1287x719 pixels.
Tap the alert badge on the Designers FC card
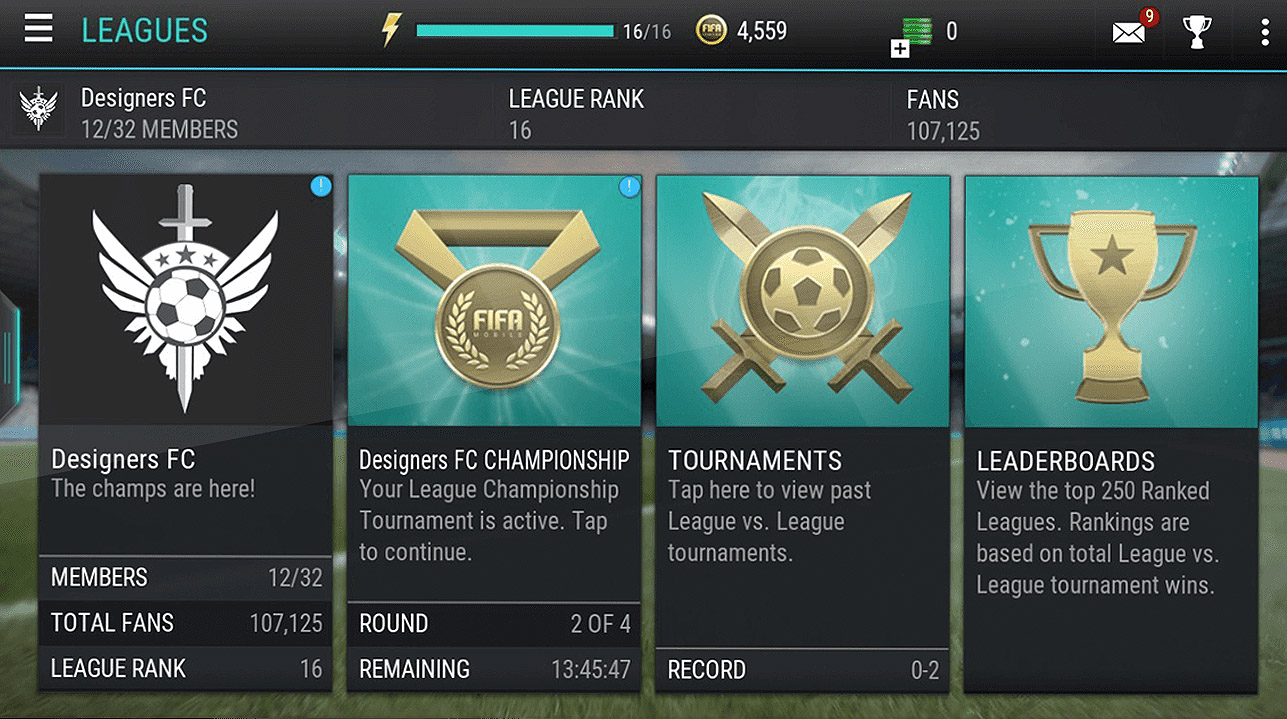click(x=320, y=186)
